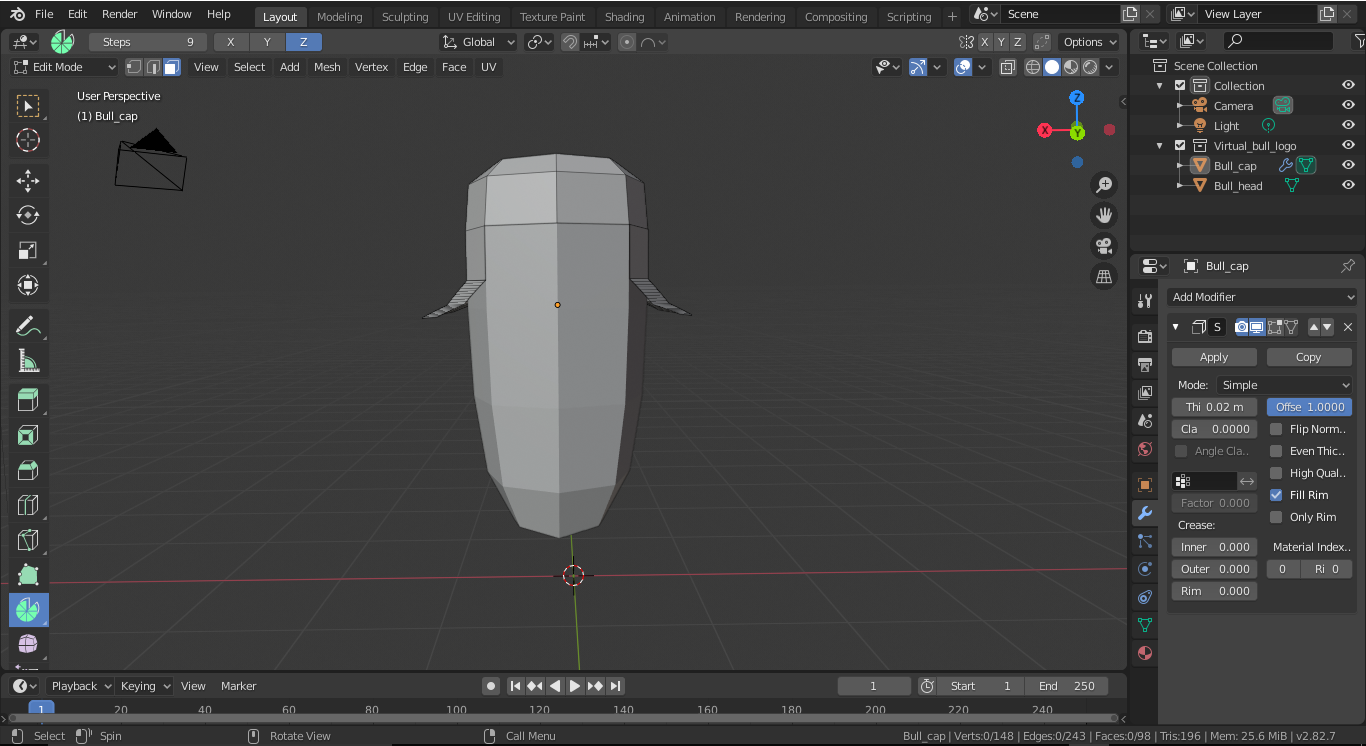Open the Object Data mesh properties tab
Viewport: 1366px width, 746px height.
tap(1145, 625)
